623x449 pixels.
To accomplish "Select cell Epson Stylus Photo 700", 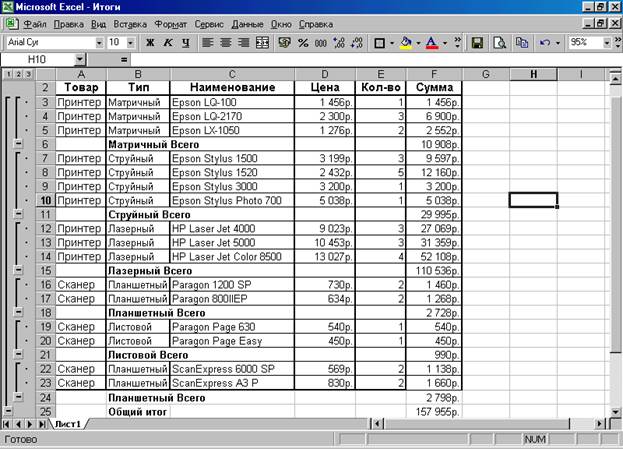I will [232, 200].
